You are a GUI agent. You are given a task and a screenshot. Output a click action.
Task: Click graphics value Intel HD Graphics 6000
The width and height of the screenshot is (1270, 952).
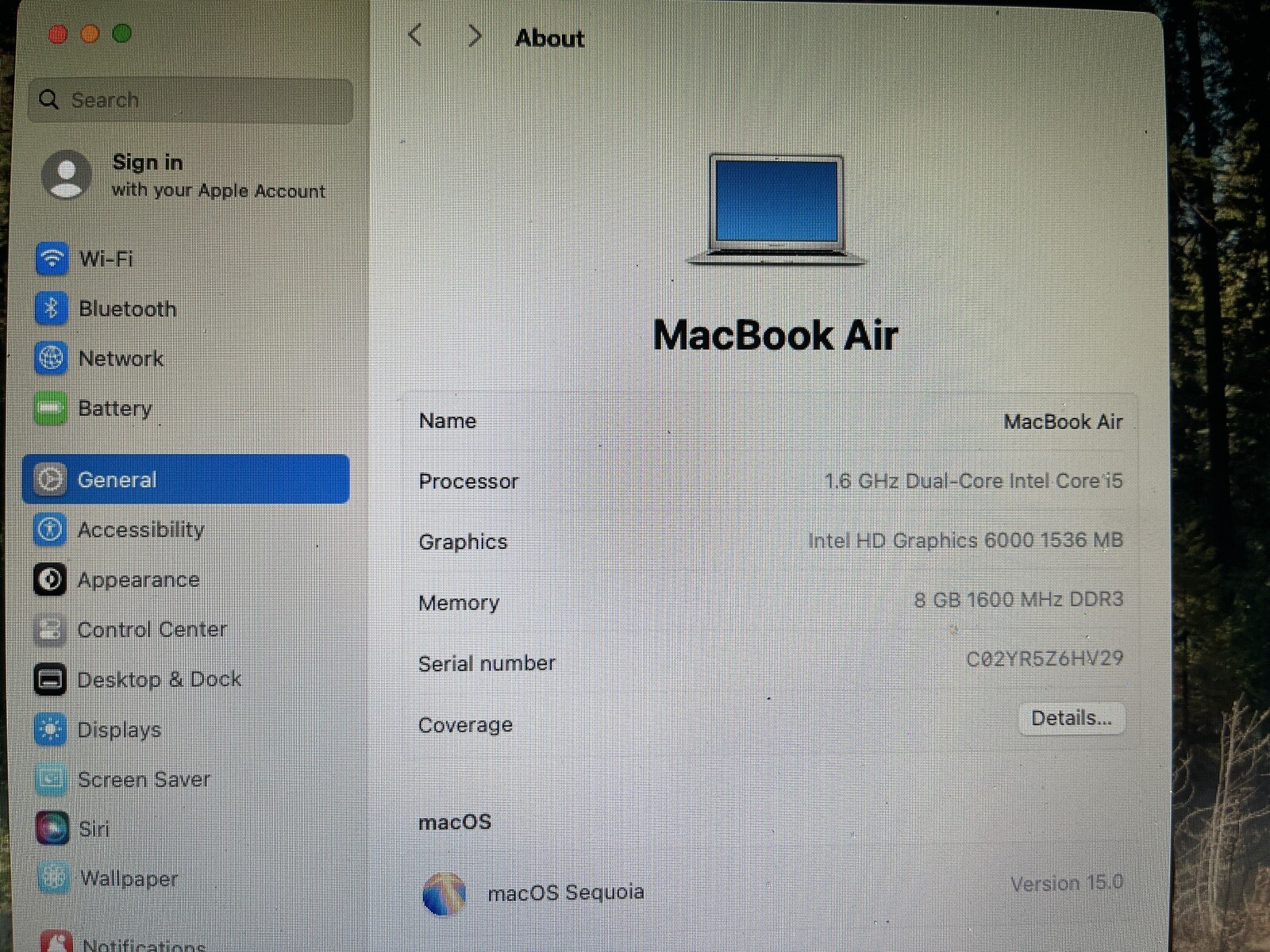965,540
